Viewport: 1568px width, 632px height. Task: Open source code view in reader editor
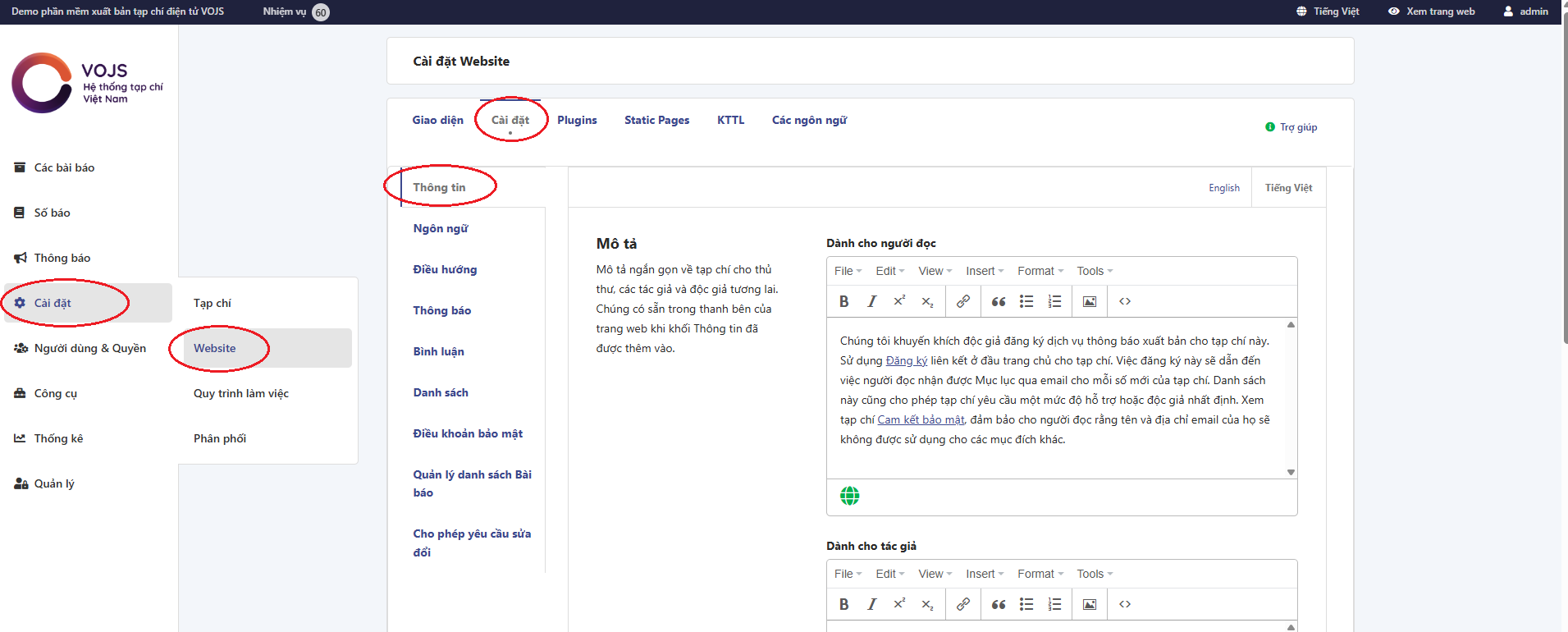click(x=1125, y=301)
